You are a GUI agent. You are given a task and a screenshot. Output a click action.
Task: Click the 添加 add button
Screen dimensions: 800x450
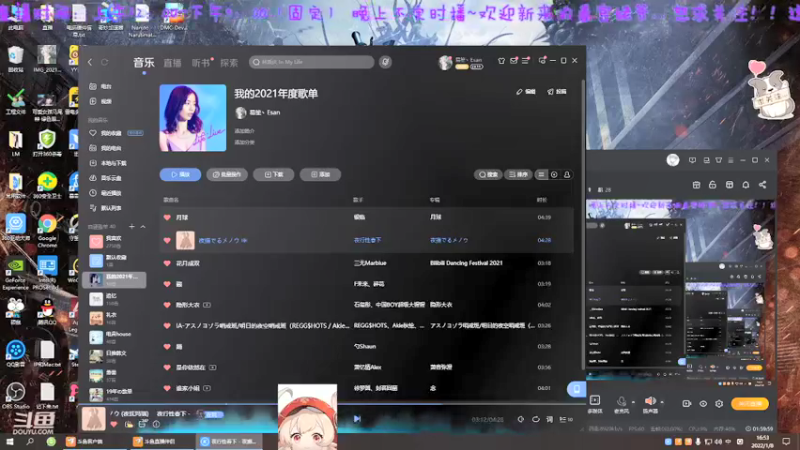(x=320, y=174)
